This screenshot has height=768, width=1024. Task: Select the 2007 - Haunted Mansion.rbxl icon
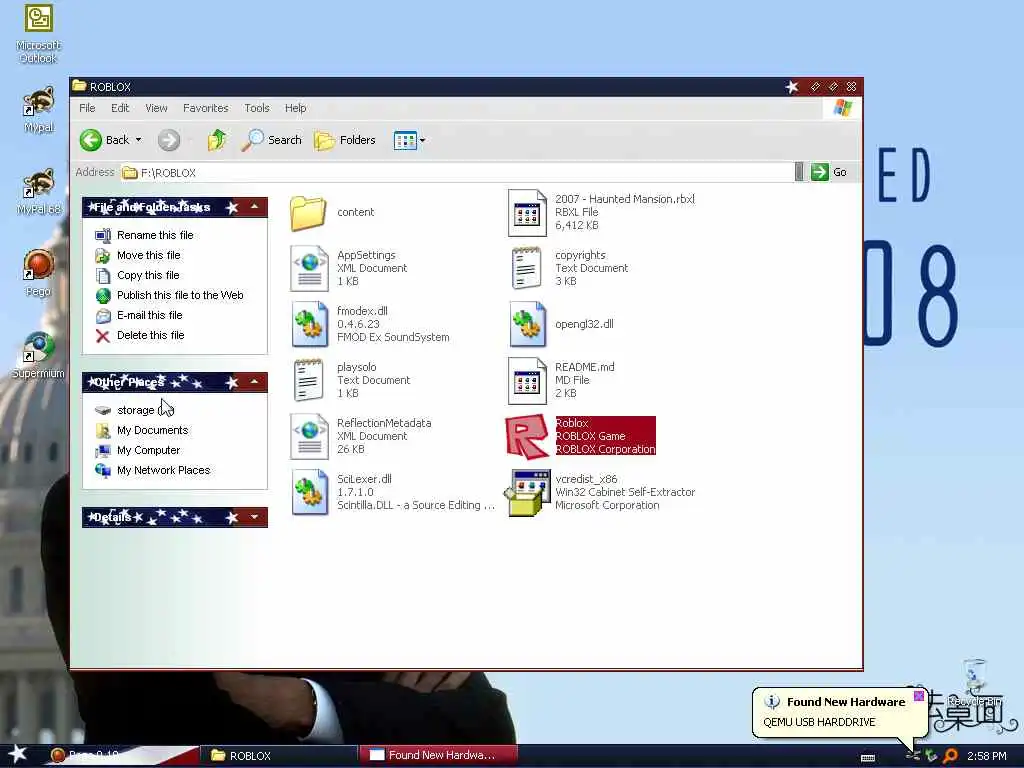[527, 212]
